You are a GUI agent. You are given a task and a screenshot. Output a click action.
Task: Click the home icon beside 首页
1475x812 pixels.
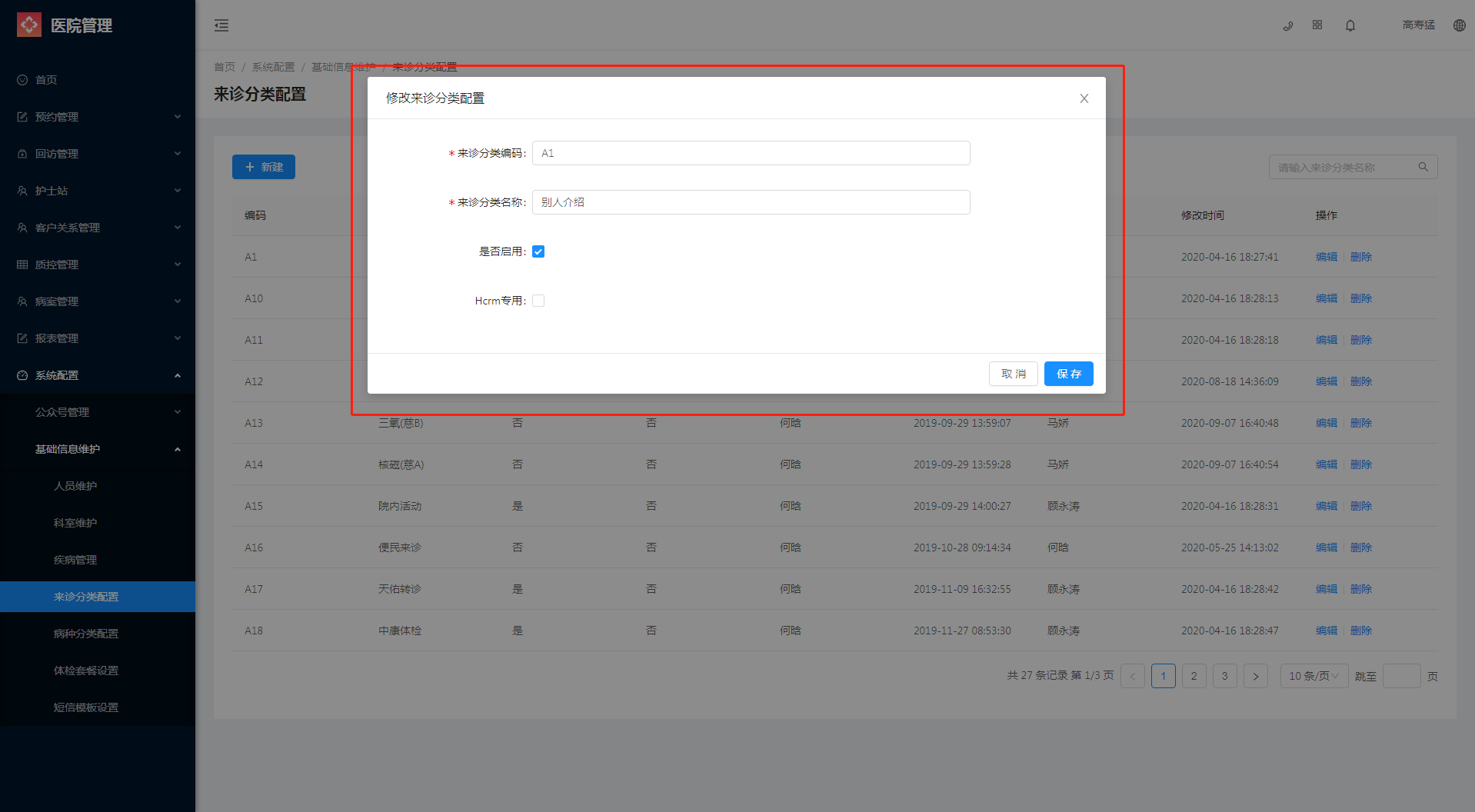pyautogui.click(x=22, y=80)
